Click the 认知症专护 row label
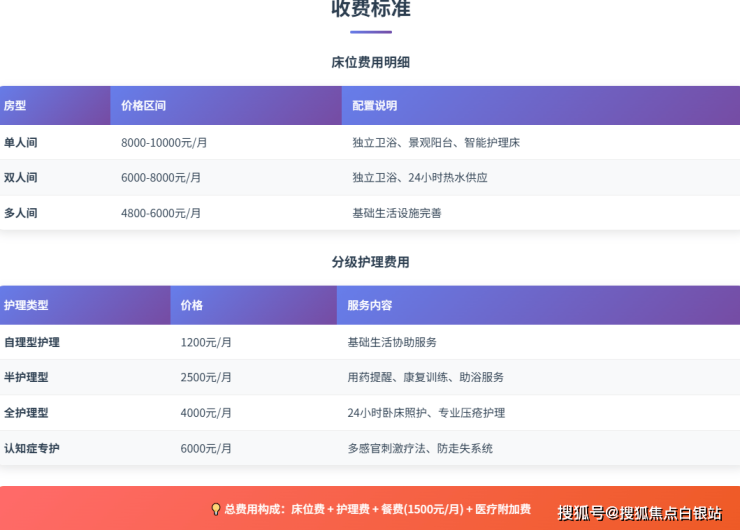The height and width of the screenshot is (530, 740). [32, 448]
